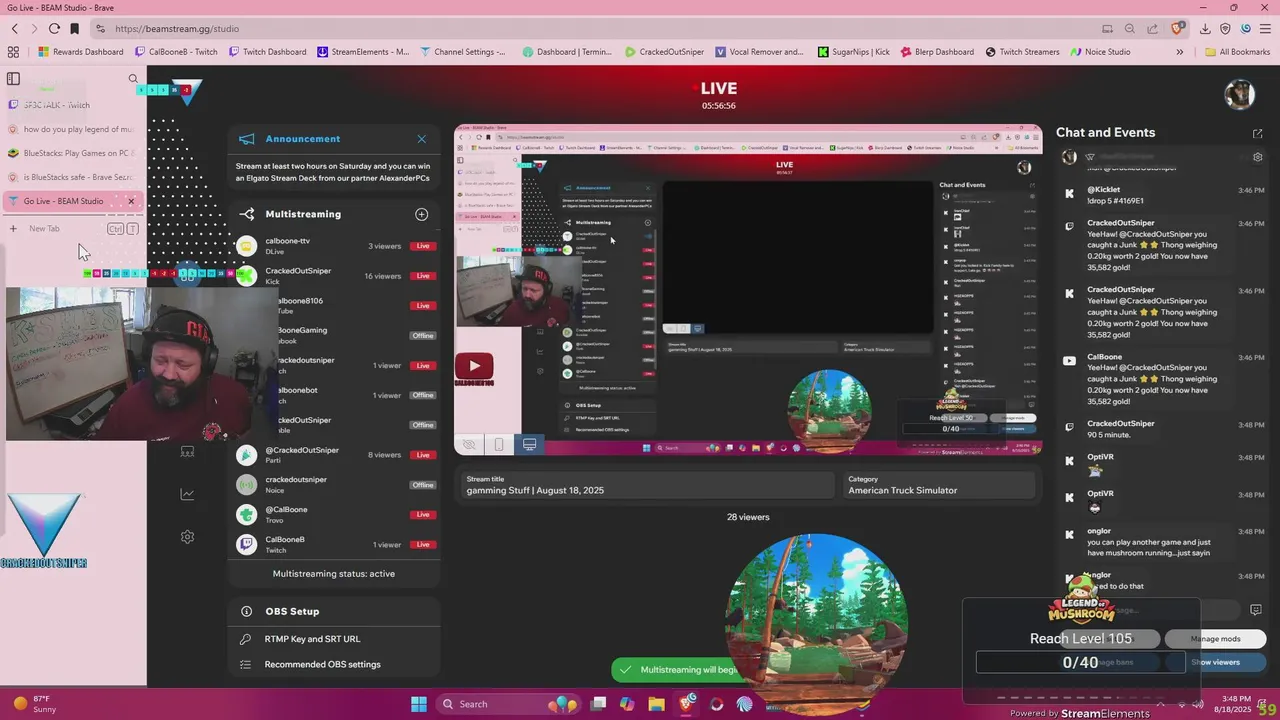The width and height of the screenshot is (1280, 720).
Task: Switch preview to mobile view
Action: (499, 444)
